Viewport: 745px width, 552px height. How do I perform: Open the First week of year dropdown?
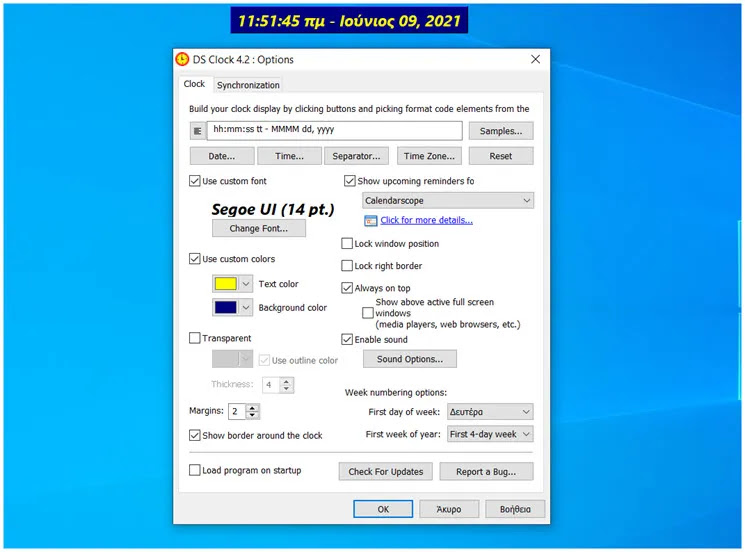coord(490,434)
